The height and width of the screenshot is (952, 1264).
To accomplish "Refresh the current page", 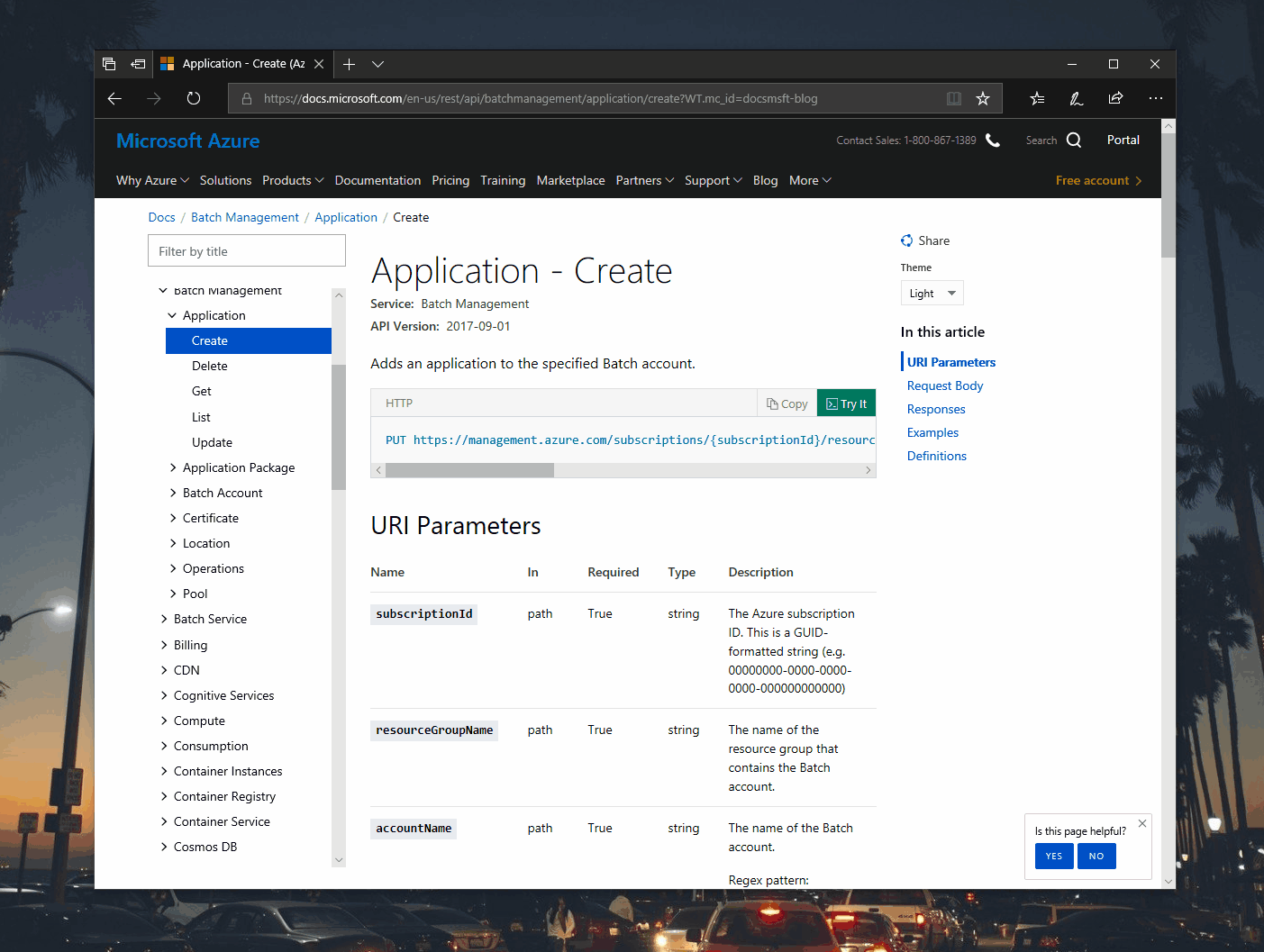I will pos(194,99).
